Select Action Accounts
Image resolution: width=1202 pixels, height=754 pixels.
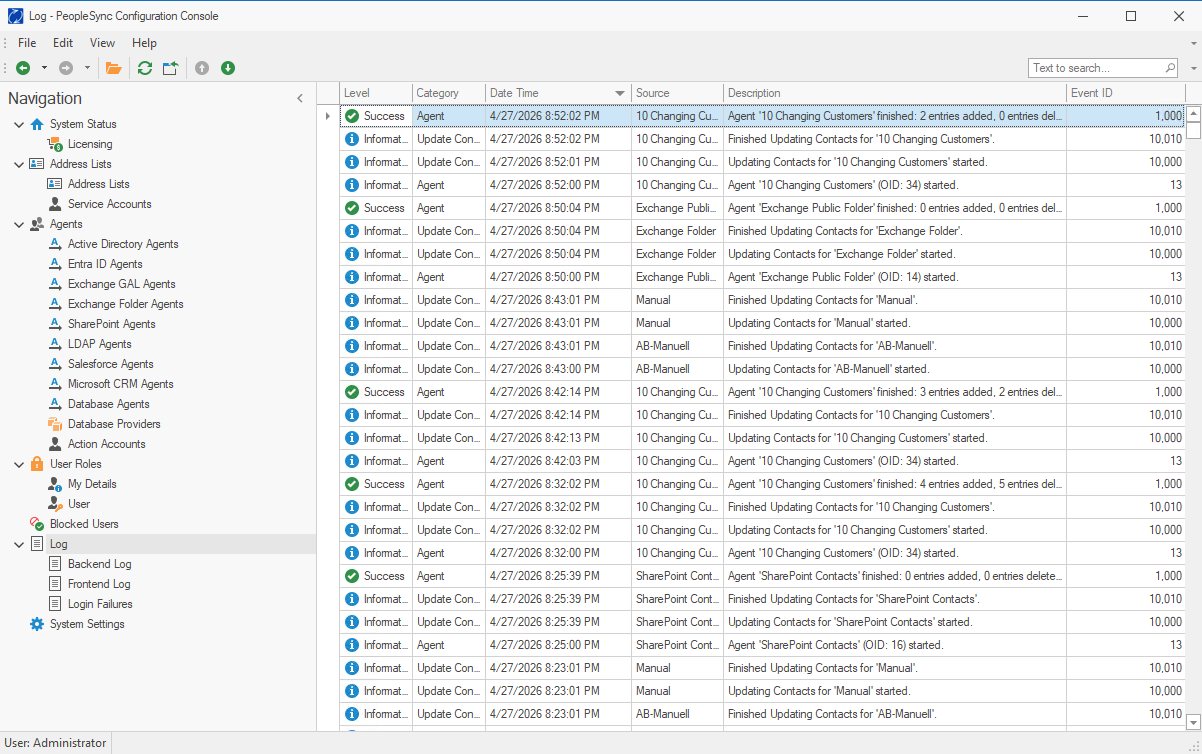point(107,444)
